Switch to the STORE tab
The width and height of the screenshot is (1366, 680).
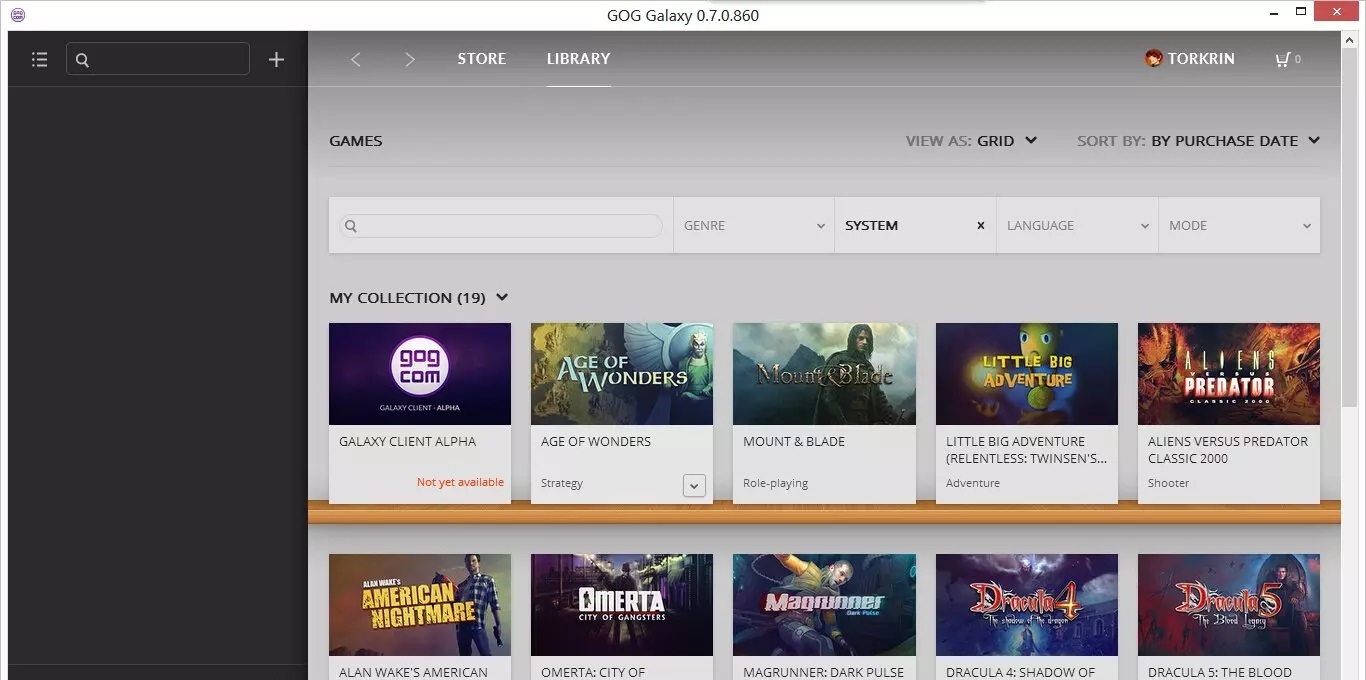click(x=482, y=58)
